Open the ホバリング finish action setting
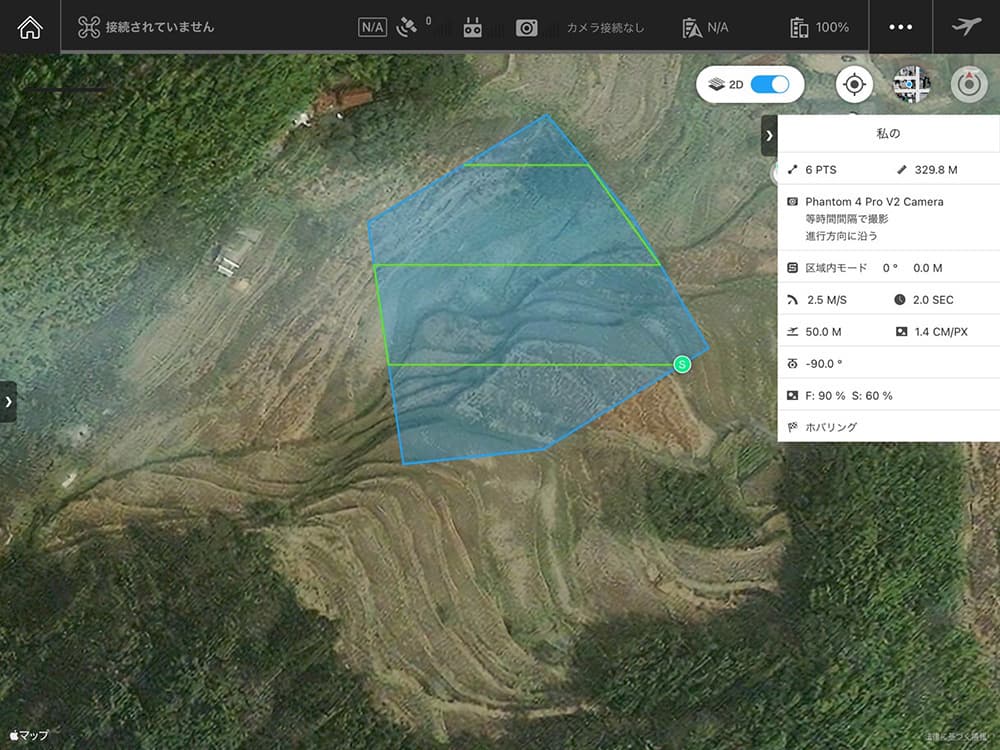This screenshot has width=1000, height=750. 831,427
